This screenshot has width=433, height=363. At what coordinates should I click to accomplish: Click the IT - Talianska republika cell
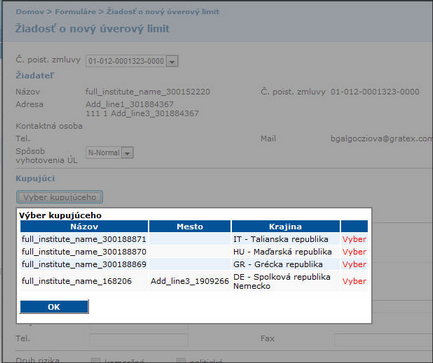(286, 239)
